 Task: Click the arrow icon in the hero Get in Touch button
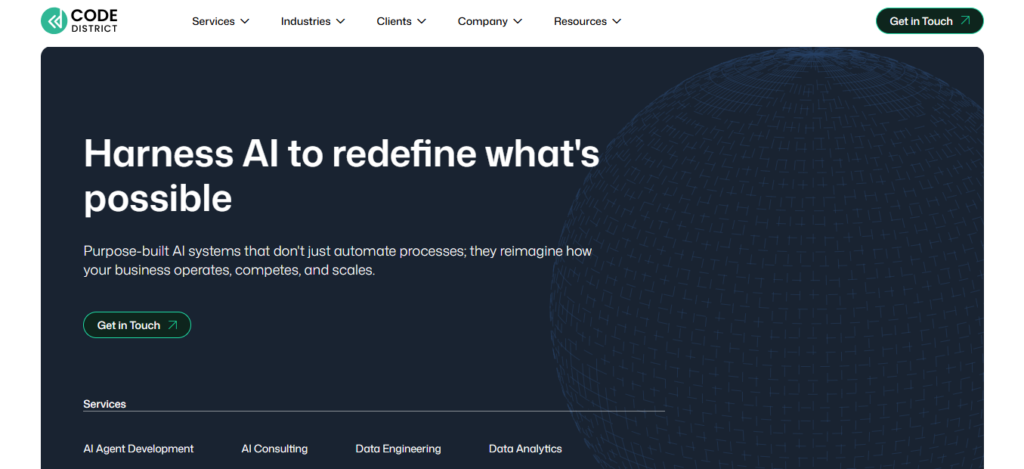tap(173, 325)
